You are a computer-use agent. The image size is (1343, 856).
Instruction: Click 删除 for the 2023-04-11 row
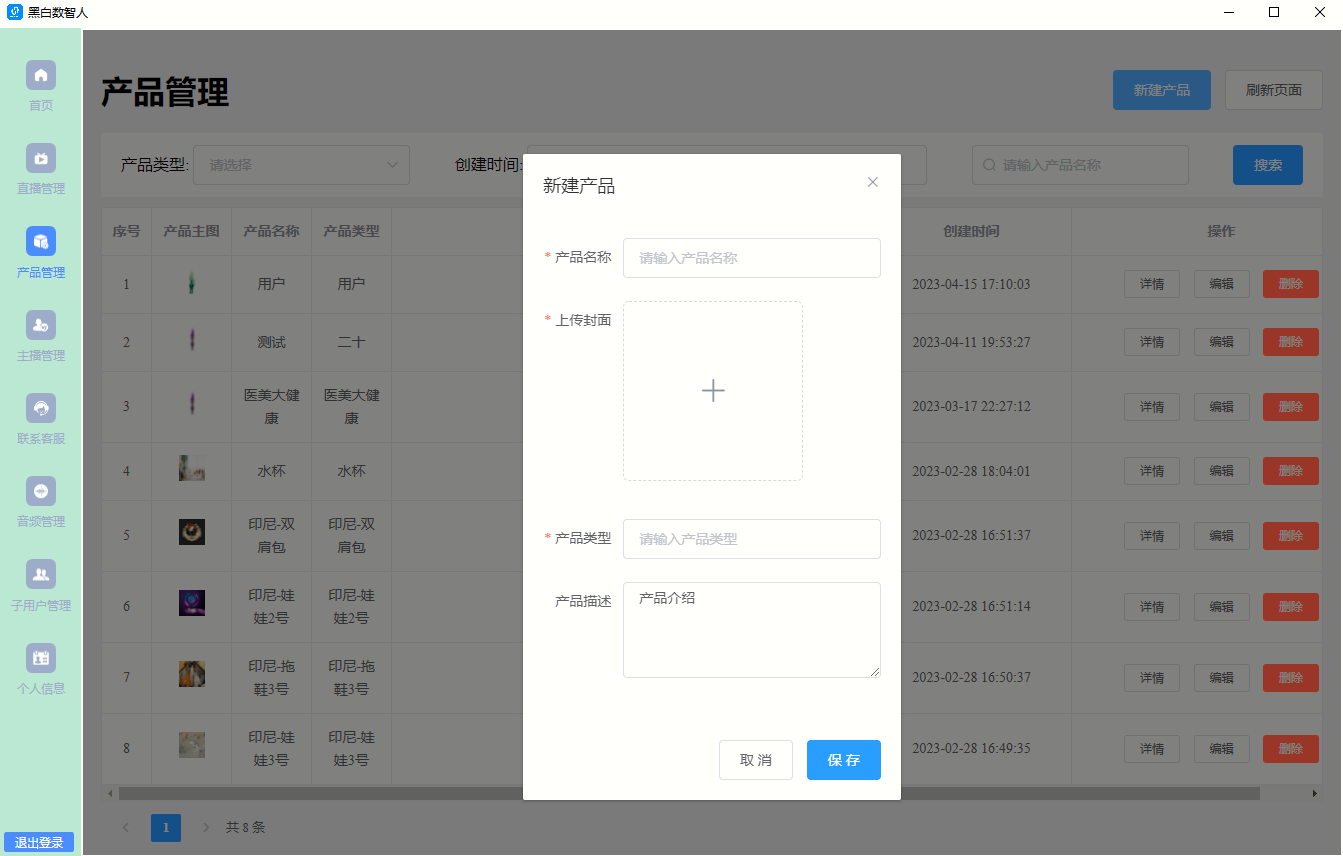pos(1291,342)
